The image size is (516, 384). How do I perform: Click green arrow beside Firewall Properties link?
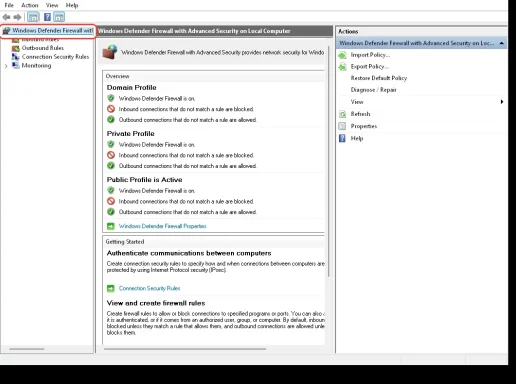click(111, 226)
